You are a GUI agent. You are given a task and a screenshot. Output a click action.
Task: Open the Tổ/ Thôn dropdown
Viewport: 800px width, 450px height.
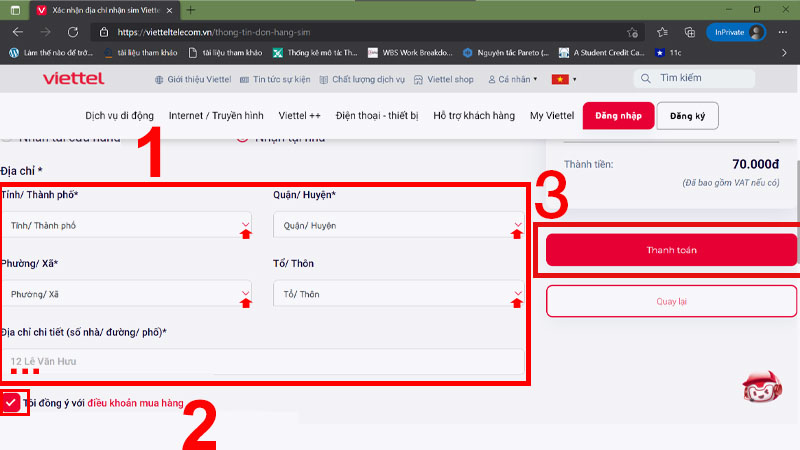point(399,294)
